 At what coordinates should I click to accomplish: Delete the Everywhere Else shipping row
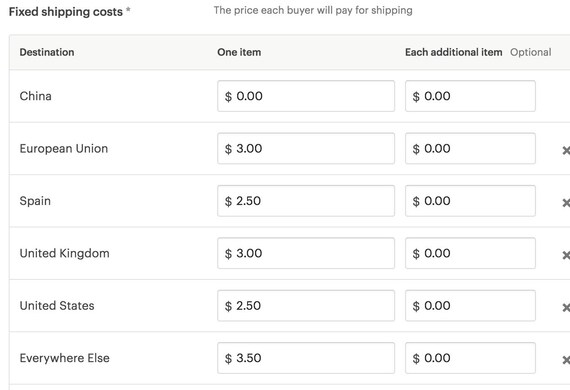pyautogui.click(x=566, y=359)
